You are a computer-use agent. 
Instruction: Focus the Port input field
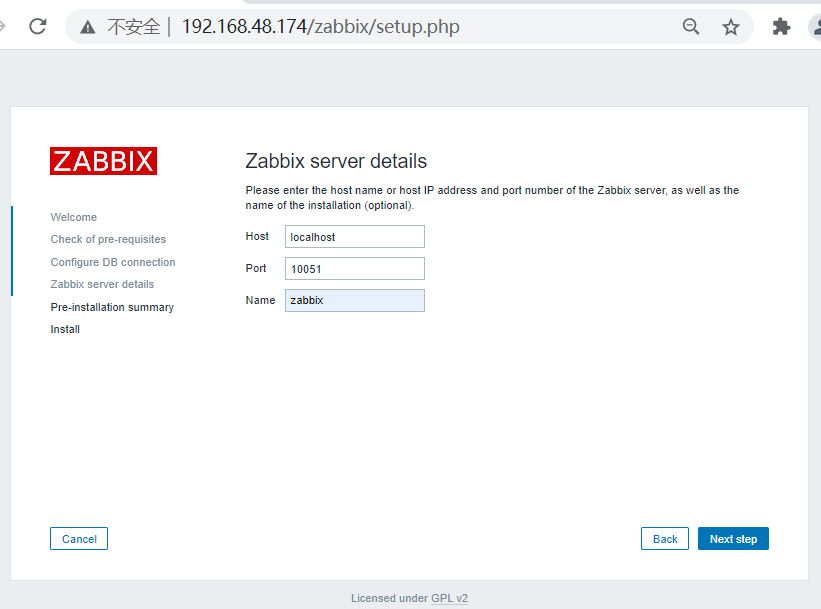pyautogui.click(x=354, y=269)
